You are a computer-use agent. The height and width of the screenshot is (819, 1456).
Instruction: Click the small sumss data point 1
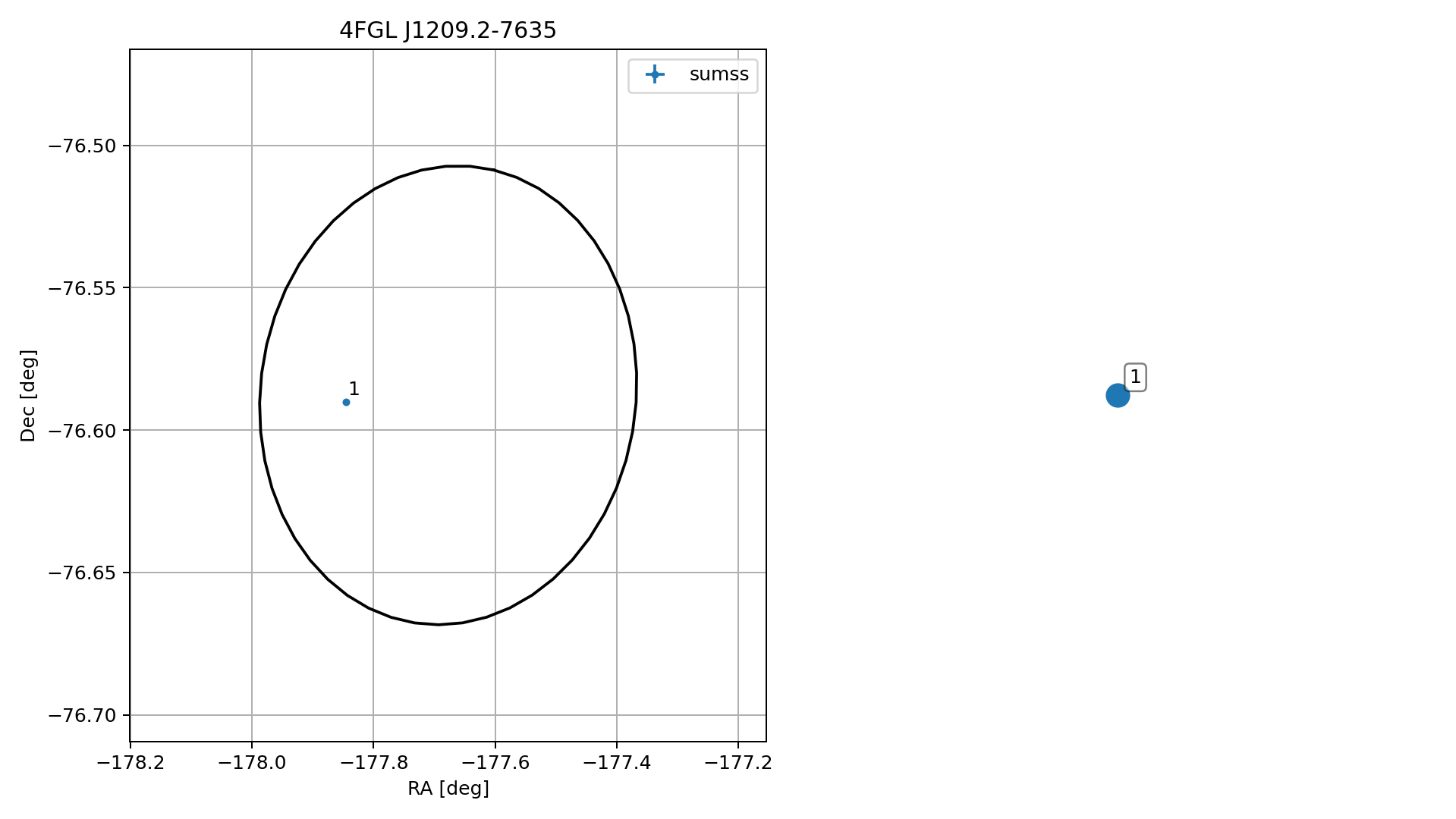pyautogui.click(x=346, y=402)
